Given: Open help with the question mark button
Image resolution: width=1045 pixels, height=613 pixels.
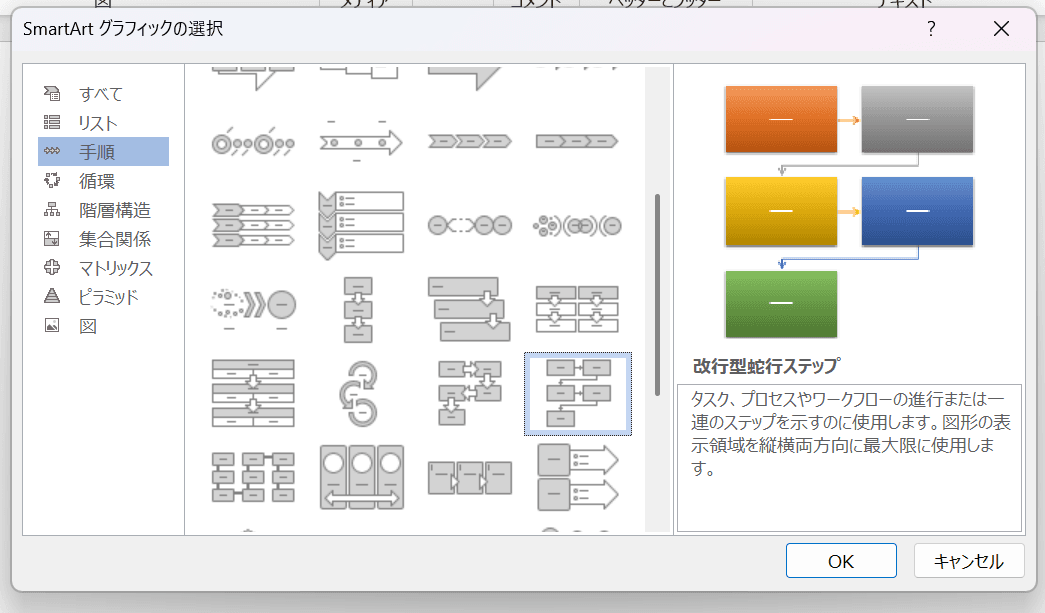Looking at the screenshot, I should point(931,29).
